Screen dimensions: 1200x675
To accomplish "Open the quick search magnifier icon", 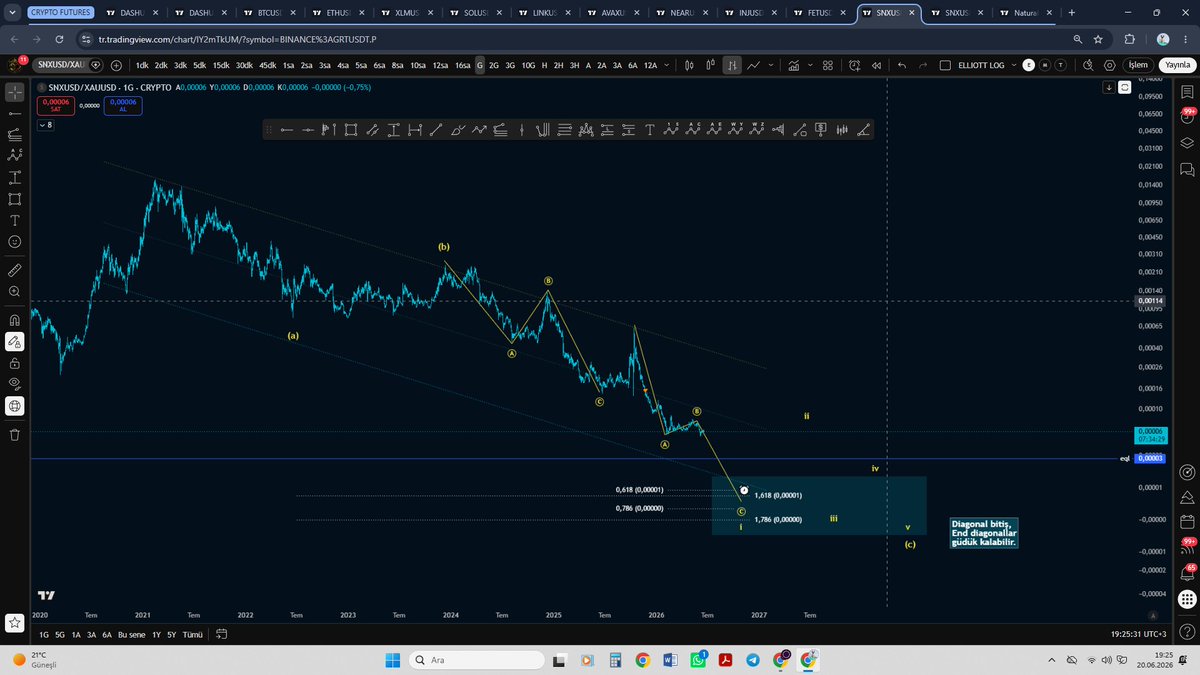I will [1088, 65].
